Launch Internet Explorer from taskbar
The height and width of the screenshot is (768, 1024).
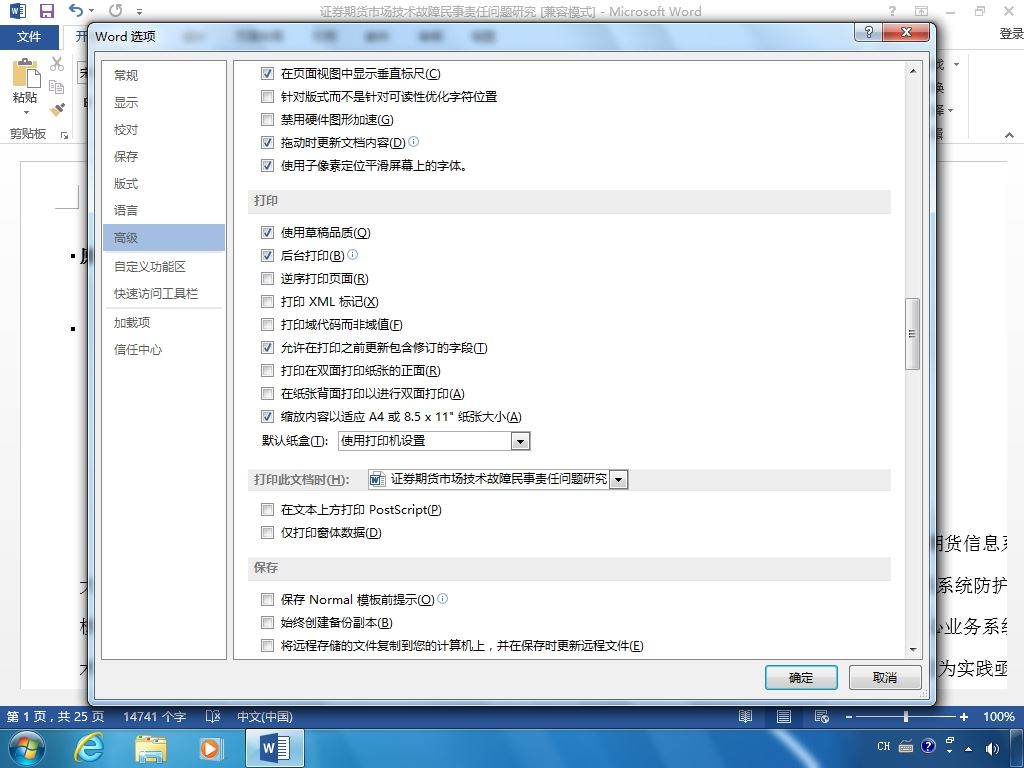(88, 748)
